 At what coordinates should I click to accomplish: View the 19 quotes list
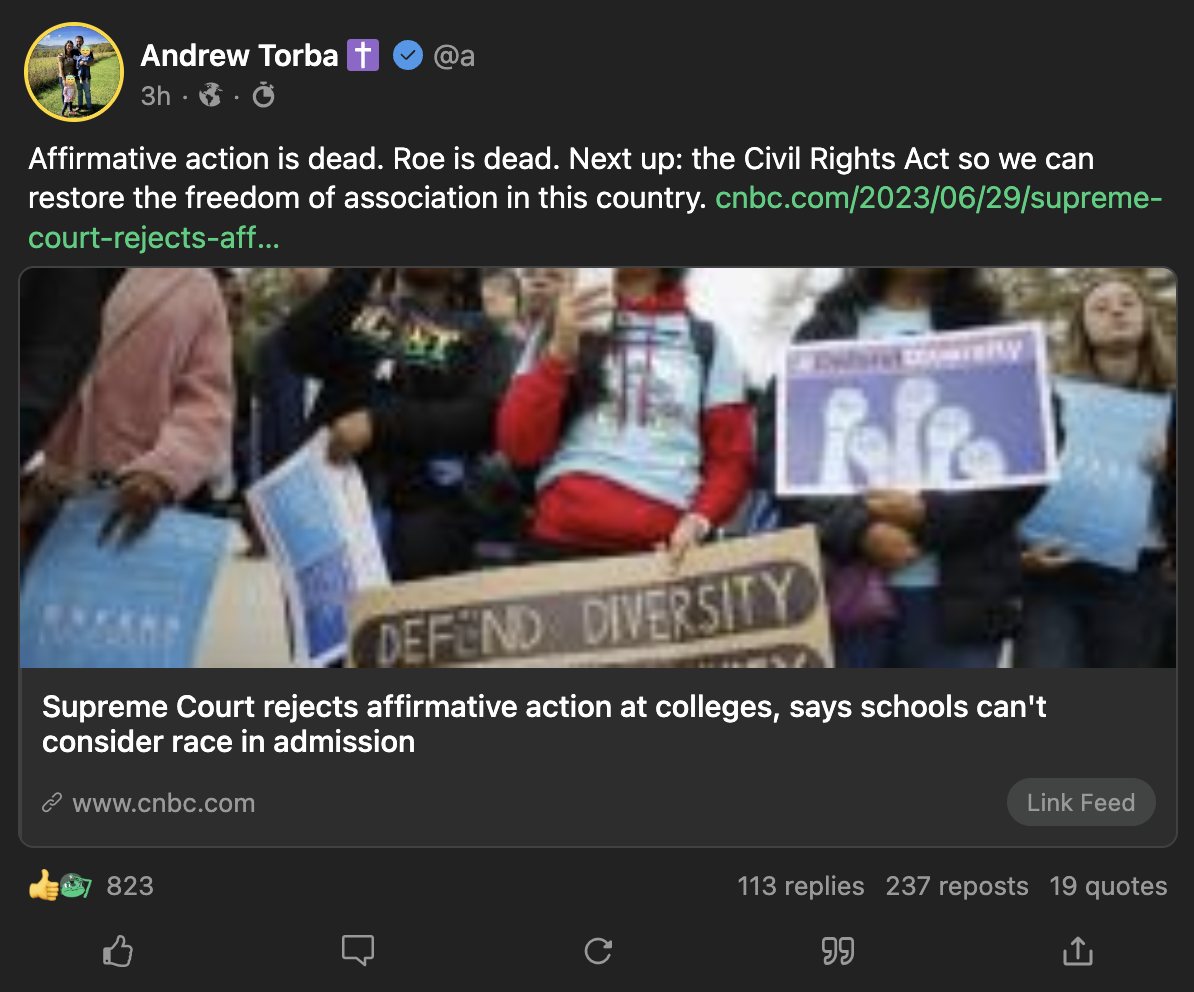[1108, 886]
